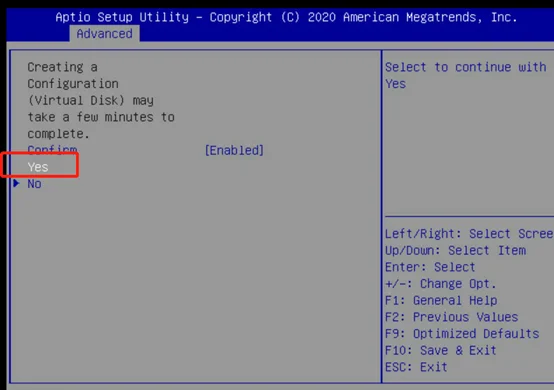
Task: Click the 'Select to continue with Yes' help text
Action: point(466,75)
